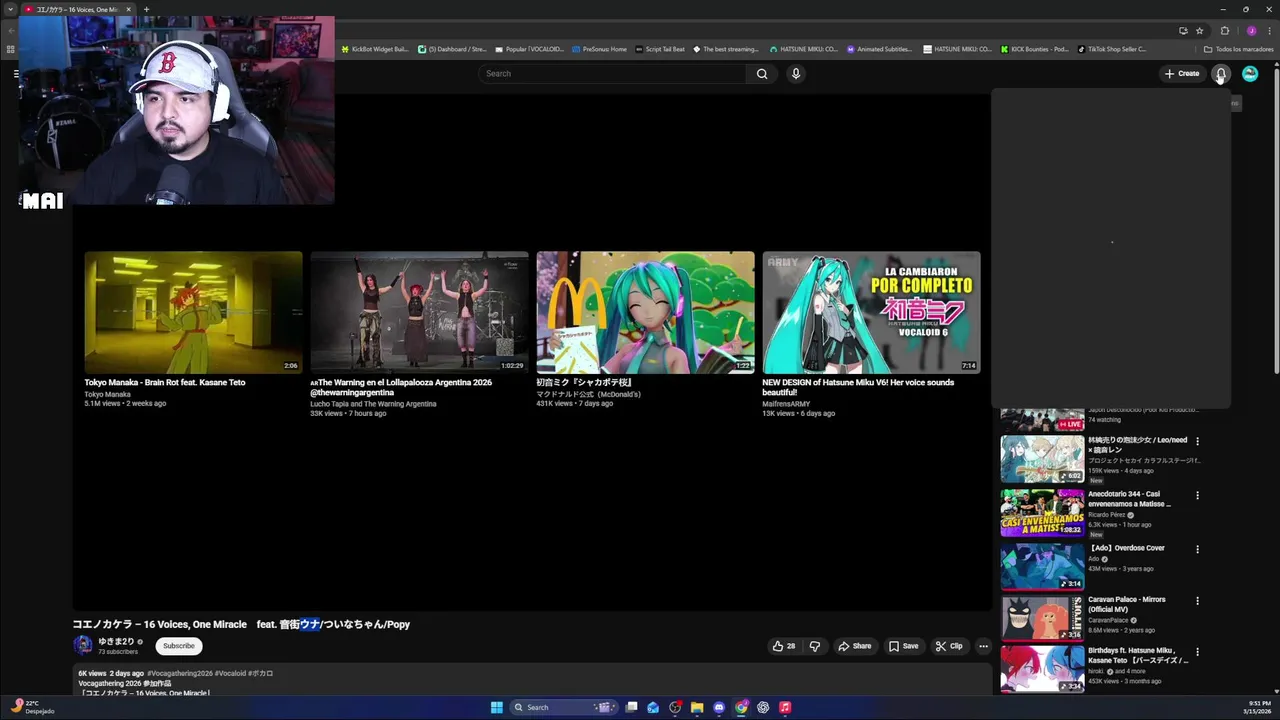
Task: Open the Windows Start menu
Action: pyautogui.click(x=497, y=707)
